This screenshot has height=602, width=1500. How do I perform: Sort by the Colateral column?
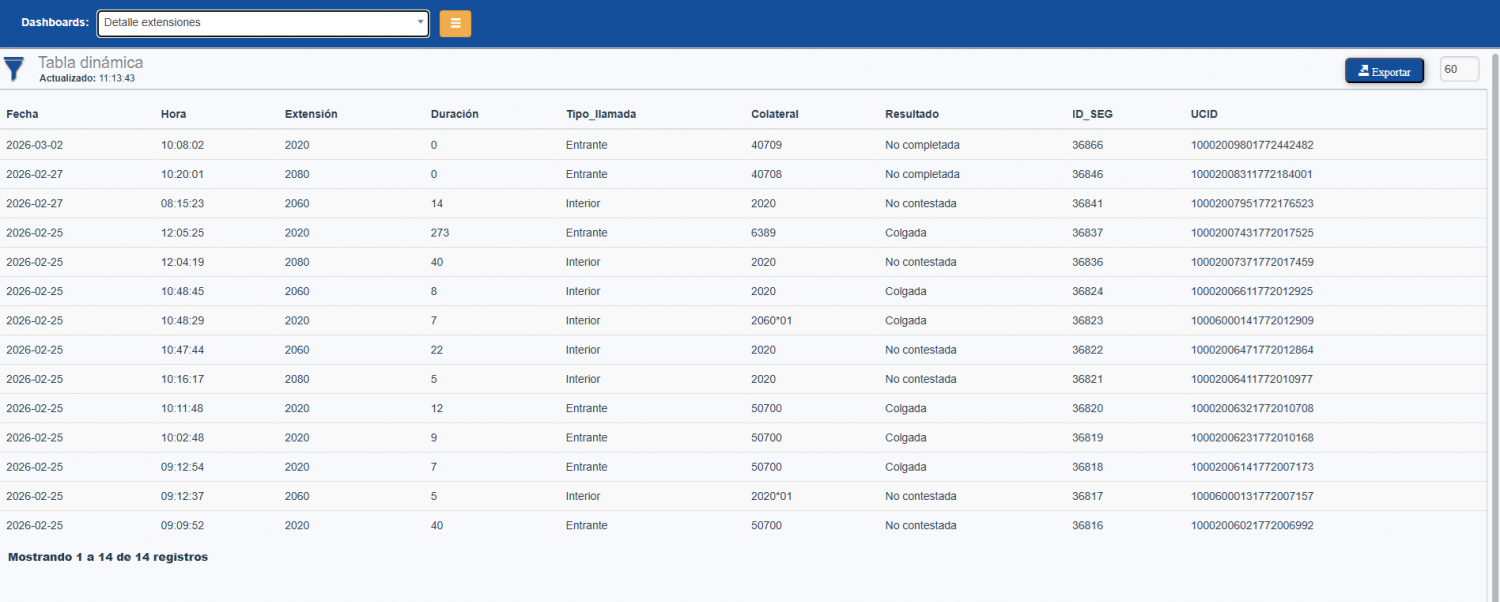(x=775, y=114)
